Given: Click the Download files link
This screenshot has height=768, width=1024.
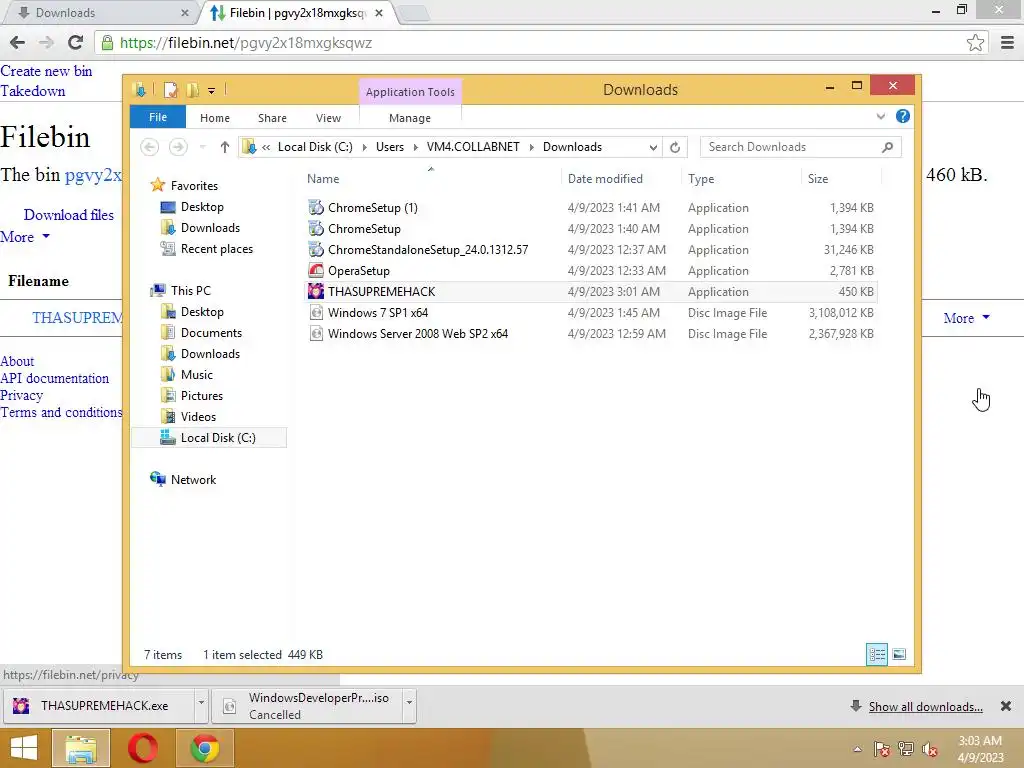Looking at the screenshot, I should (69, 215).
